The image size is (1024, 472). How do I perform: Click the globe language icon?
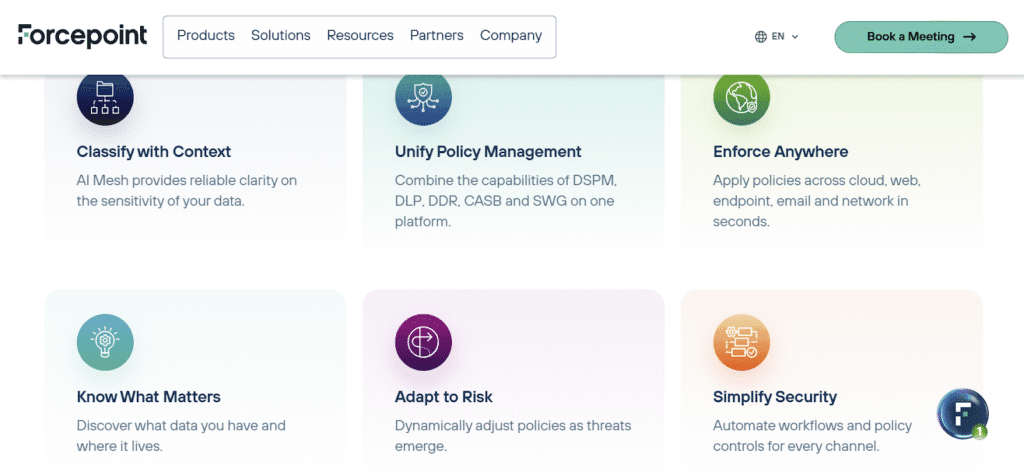(761, 37)
